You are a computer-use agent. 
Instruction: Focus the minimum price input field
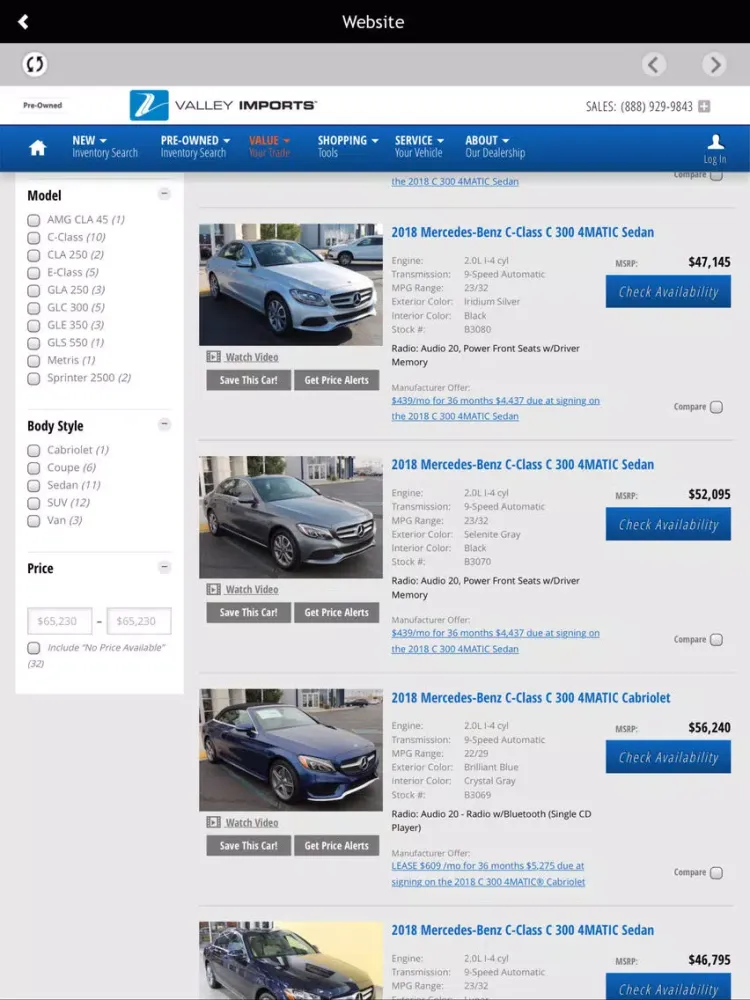pos(59,621)
